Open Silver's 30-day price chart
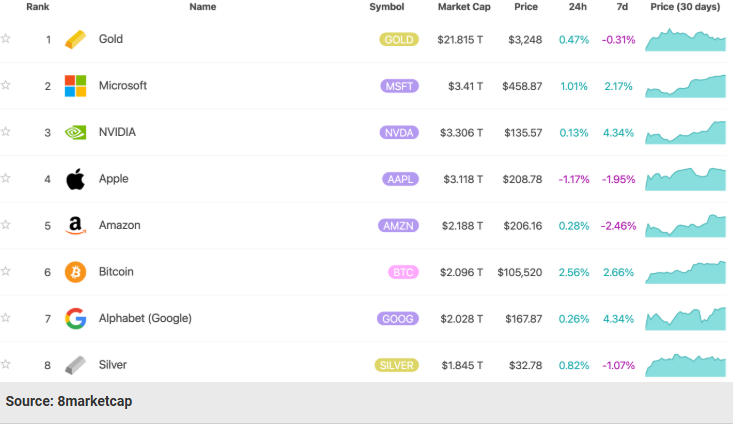The width and height of the screenshot is (733, 424). click(x=685, y=365)
